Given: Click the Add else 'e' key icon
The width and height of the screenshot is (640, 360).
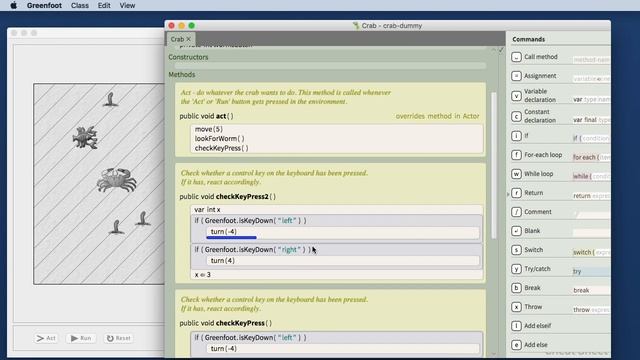Looking at the screenshot, I should click(516, 345).
